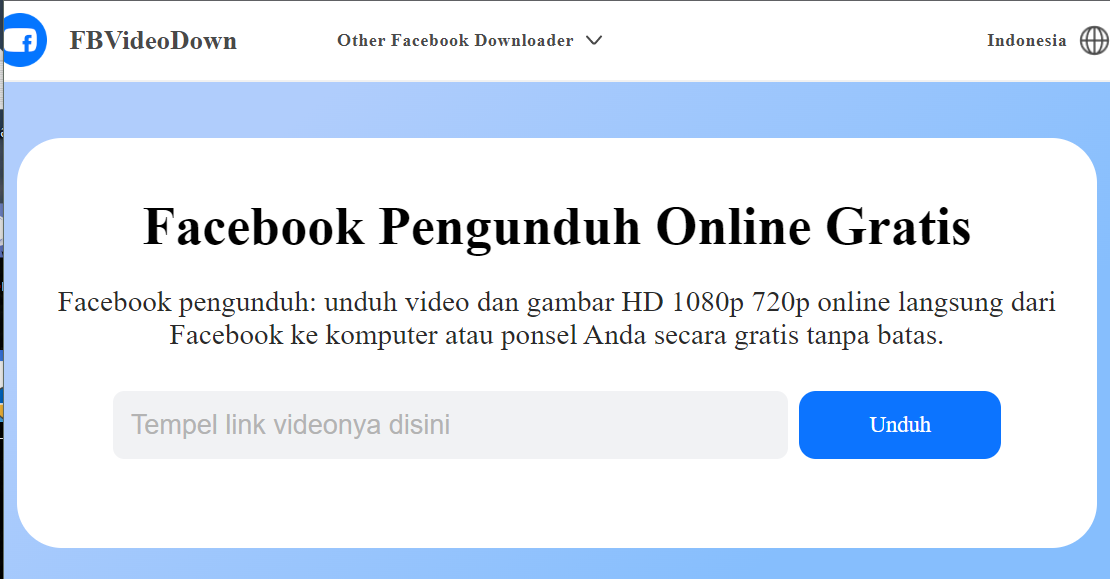The width and height of the screenshot is (1110, 579).
Task: Click the 'Pengunduh' word in the heading
Action: [x=509, y=226]
